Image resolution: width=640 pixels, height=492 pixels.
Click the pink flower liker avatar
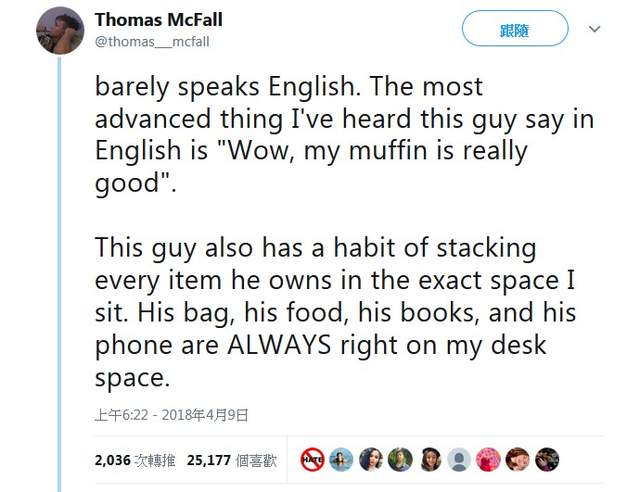pyautogui.click(x=488, y=459)
